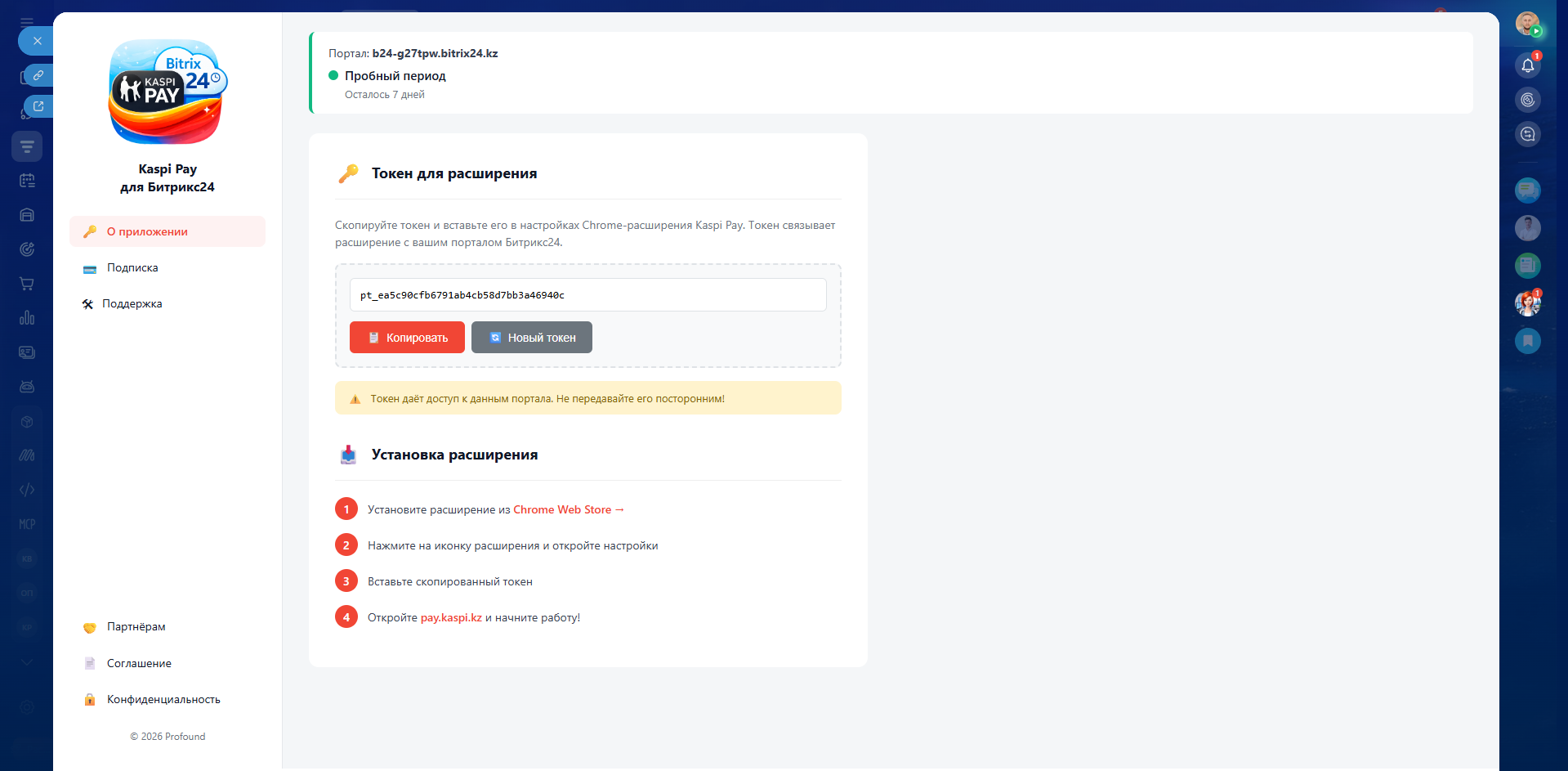Click the Осталось 7 дней label
Screen dimensions: 1568x771
coord(385,95)
